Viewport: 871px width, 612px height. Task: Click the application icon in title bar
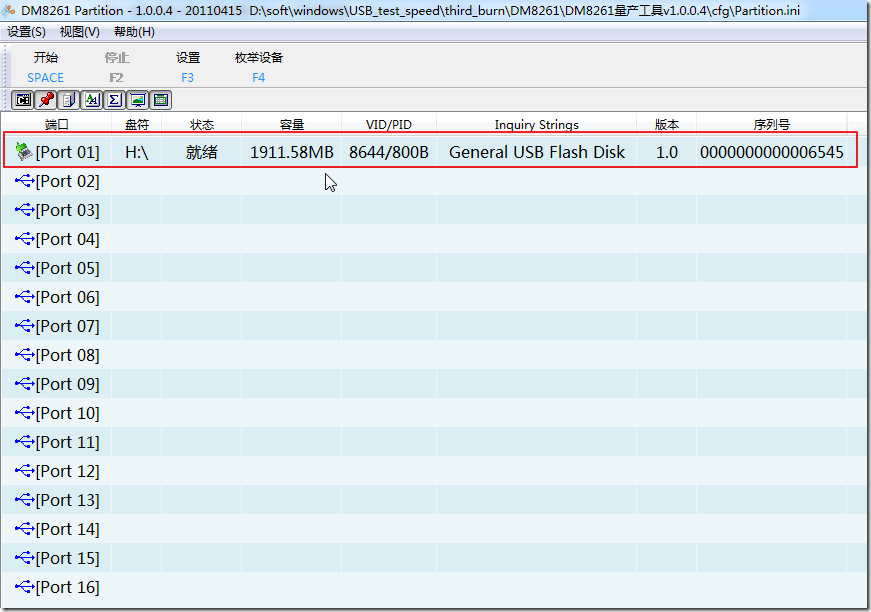(8, 10)
